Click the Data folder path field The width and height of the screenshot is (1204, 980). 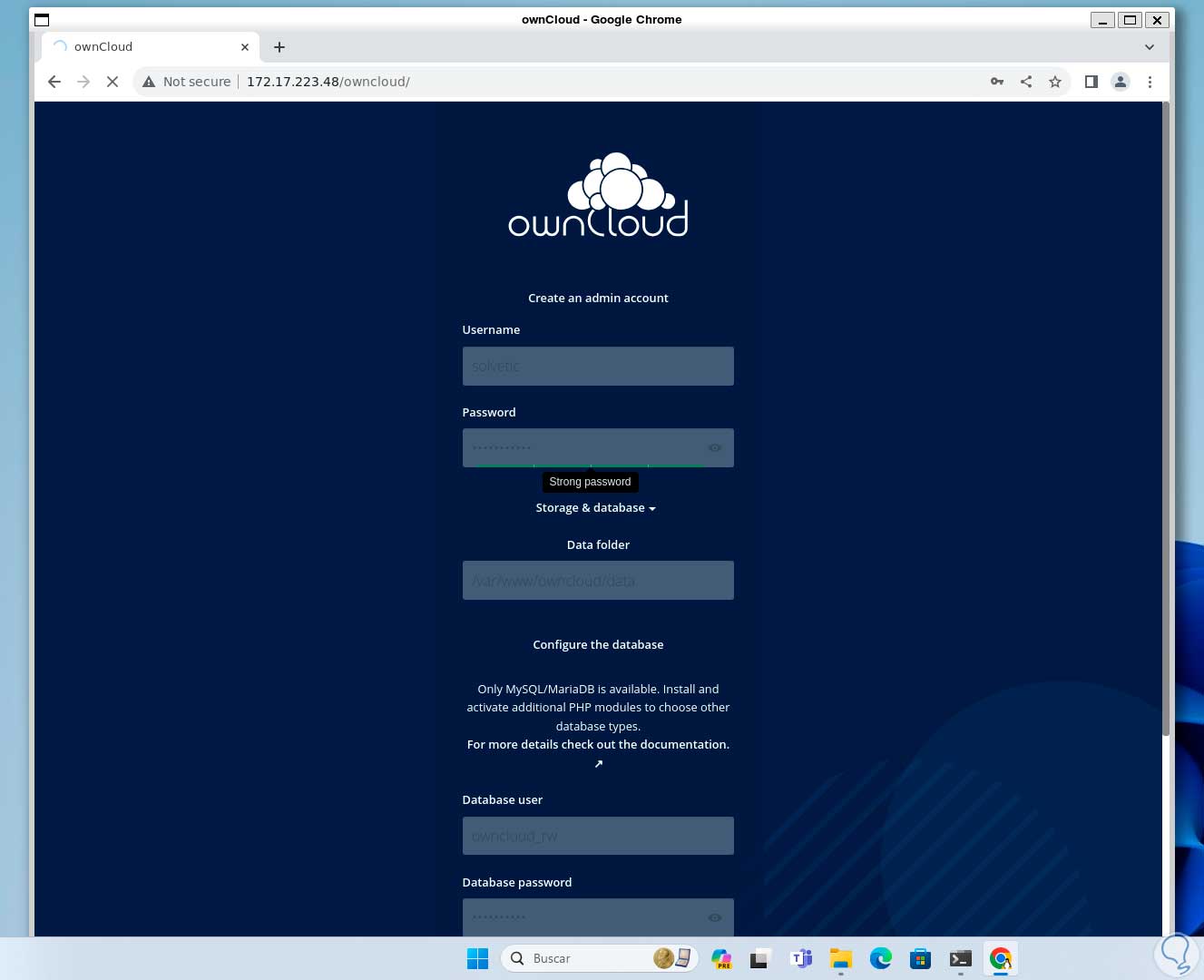tap(598, 581)
